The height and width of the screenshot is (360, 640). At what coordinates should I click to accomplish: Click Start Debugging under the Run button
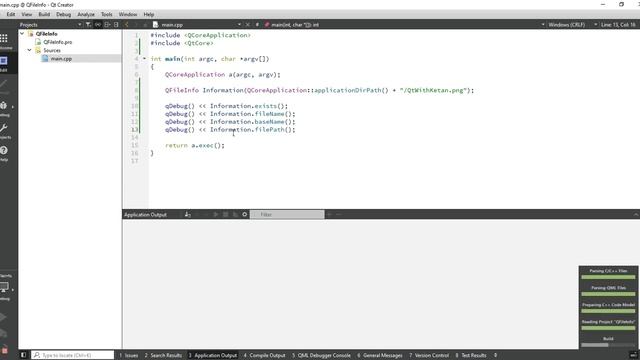3,333
